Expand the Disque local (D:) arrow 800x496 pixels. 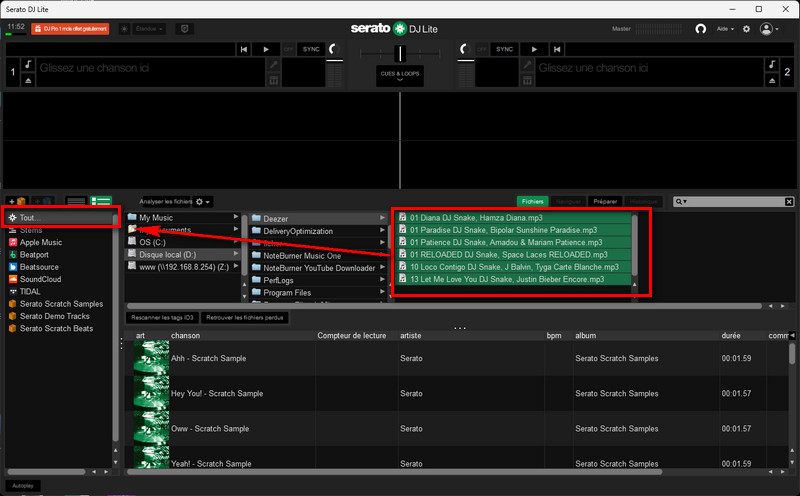click(x=236, y=254)
